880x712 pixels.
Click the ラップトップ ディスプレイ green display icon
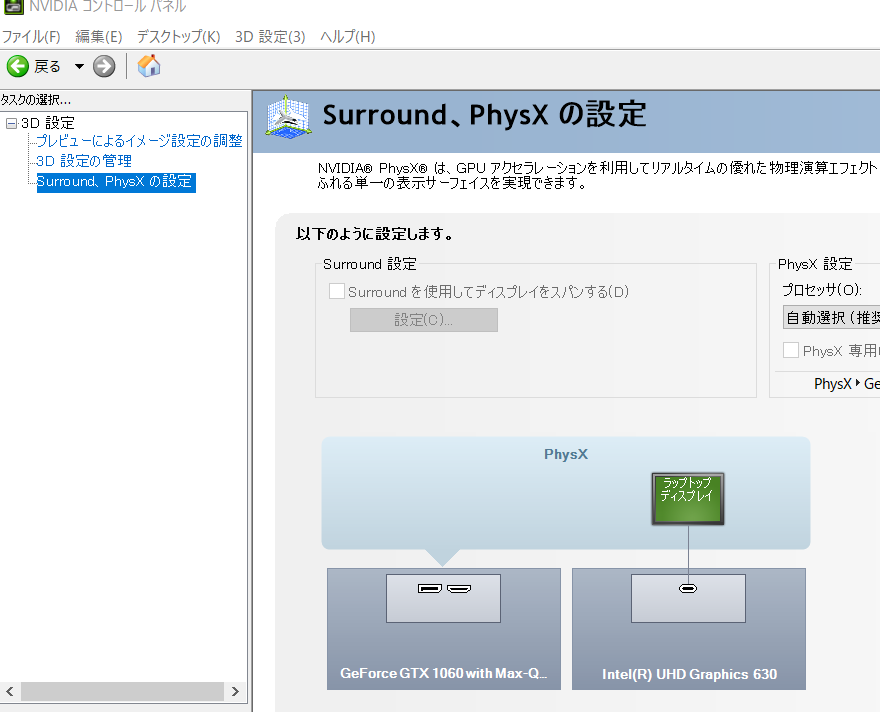point(688,499)
